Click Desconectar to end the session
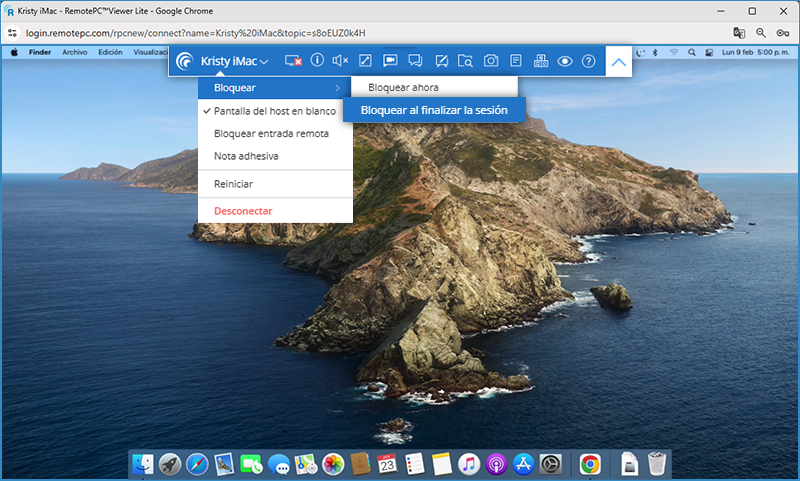Screen dimensions: 800x481 tap(275, 211)
